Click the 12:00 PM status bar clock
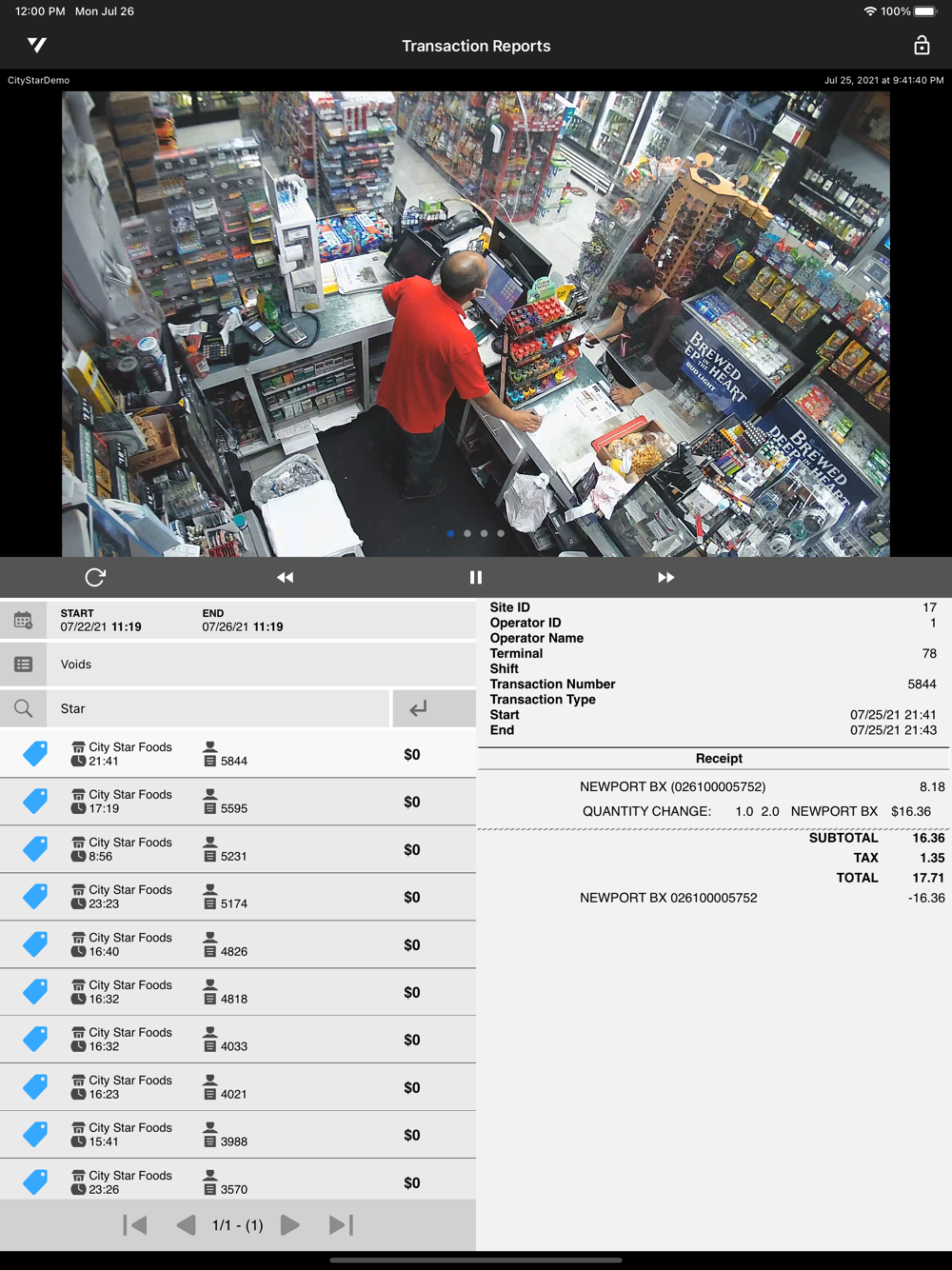Screen dimensions: 952x1270 point(40,11)
